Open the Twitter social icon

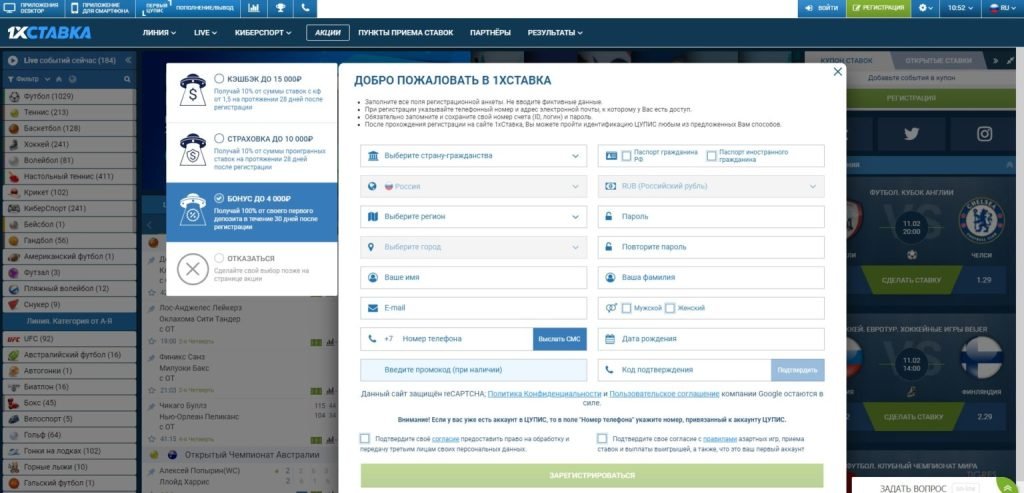tap(911, 134)
